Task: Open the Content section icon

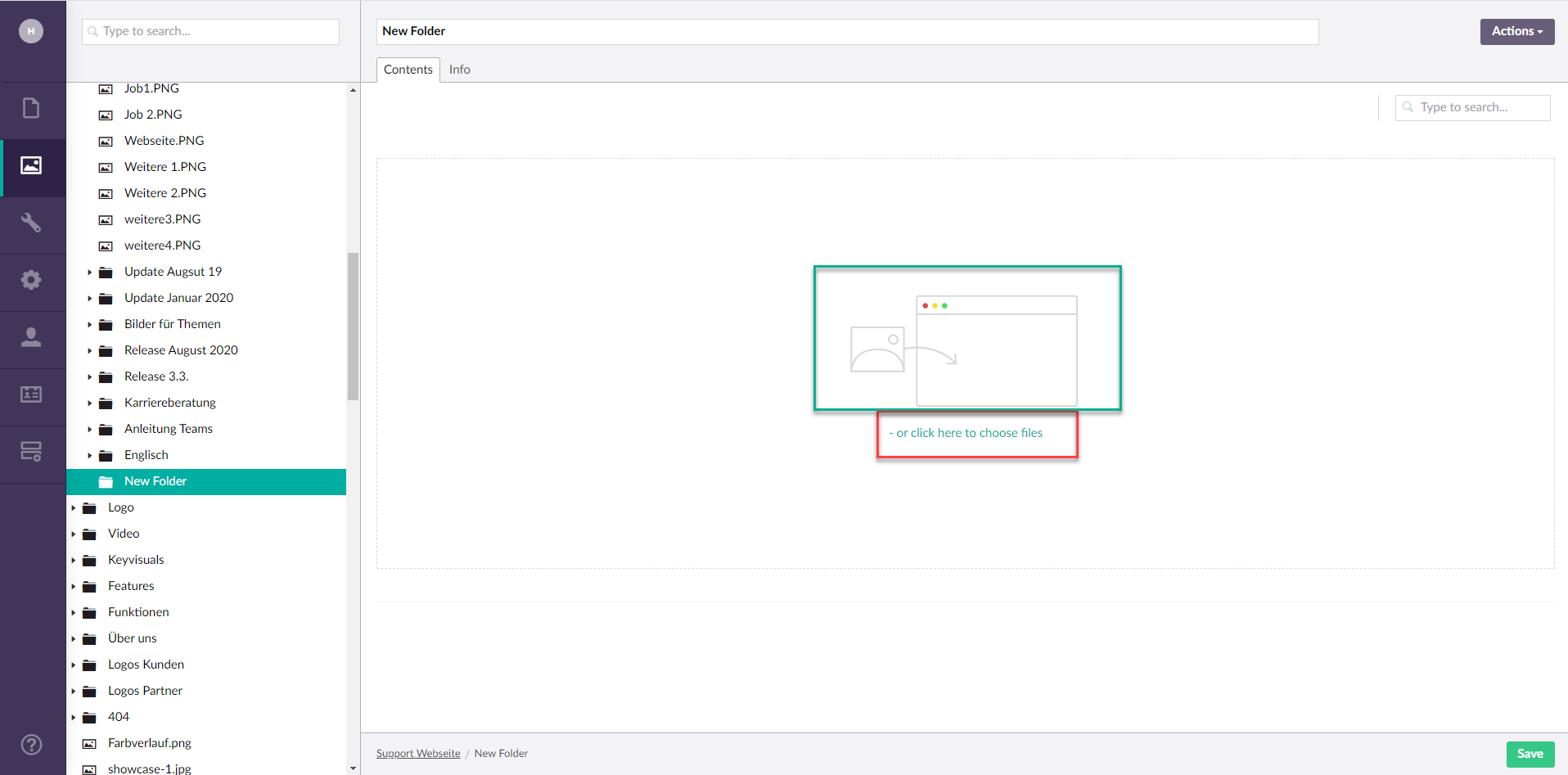Action: tap(31, 108)
